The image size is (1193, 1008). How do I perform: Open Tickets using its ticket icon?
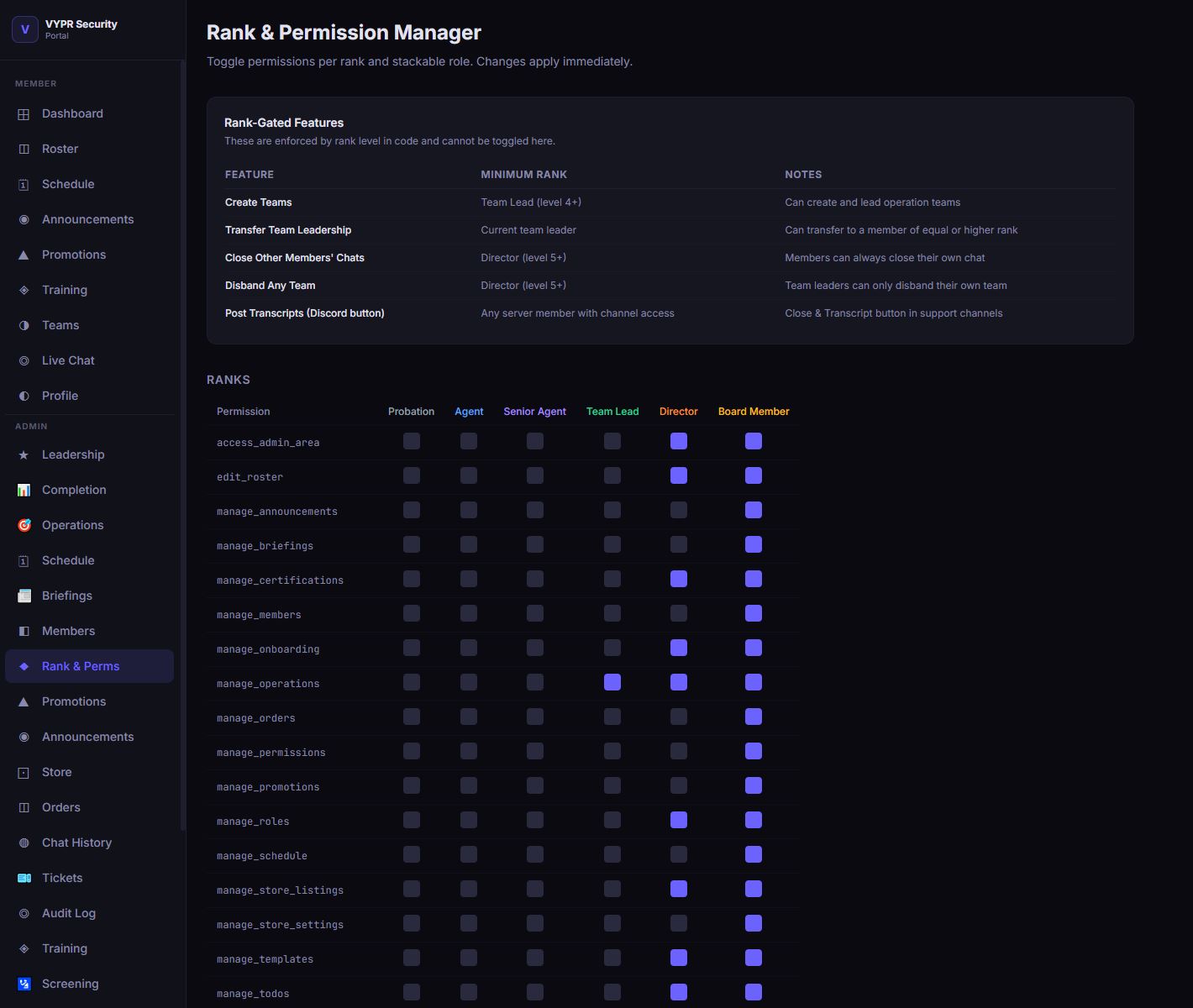pos(24,879)
